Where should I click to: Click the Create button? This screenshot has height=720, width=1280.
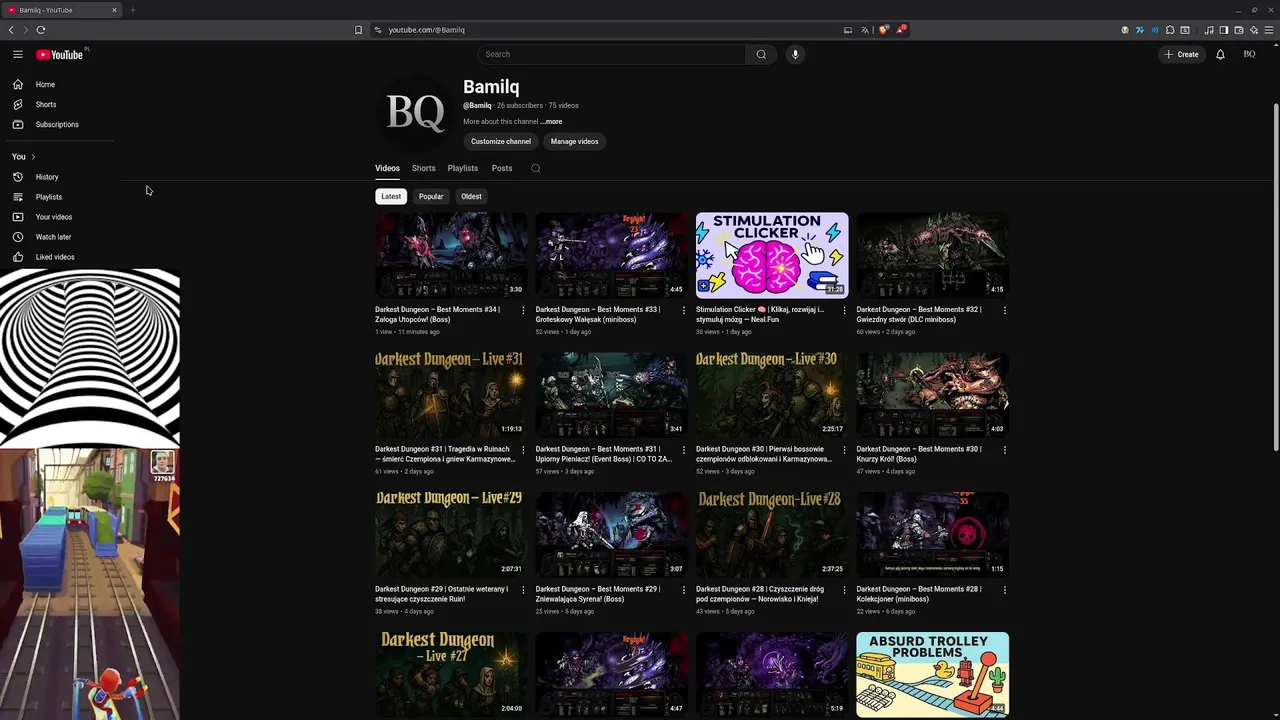click(x=1181, y=54)
